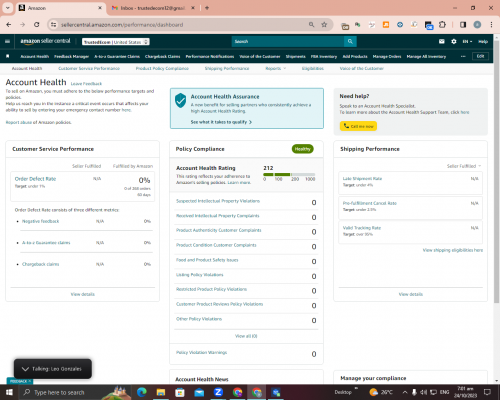Click the search magnifier button
Image resolution: width=500 pixels, height=400 pixels.
tap(350, 41)
